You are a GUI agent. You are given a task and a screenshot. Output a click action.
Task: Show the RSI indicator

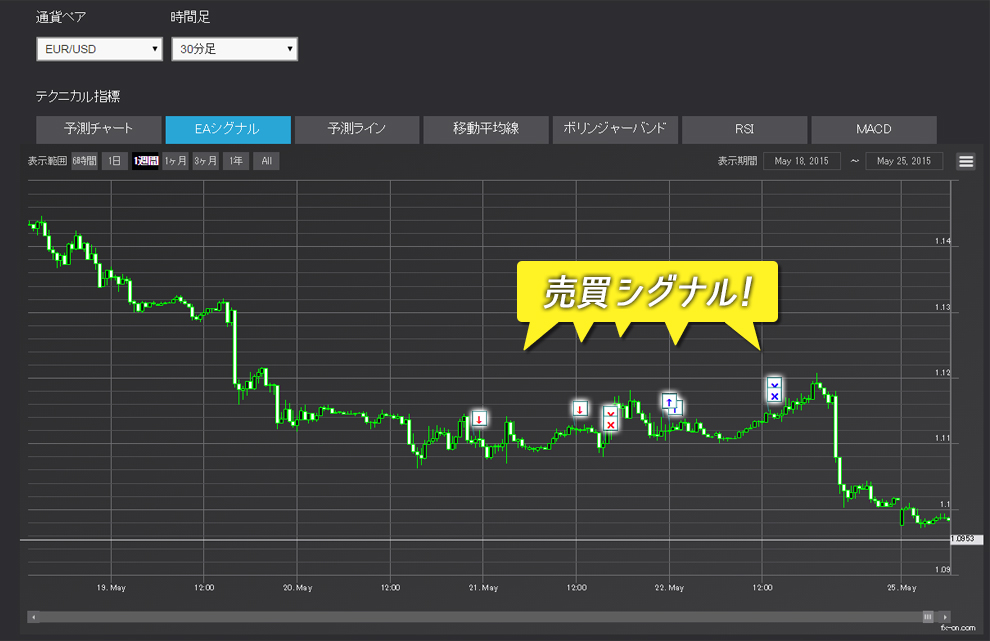tap(744, 129)
